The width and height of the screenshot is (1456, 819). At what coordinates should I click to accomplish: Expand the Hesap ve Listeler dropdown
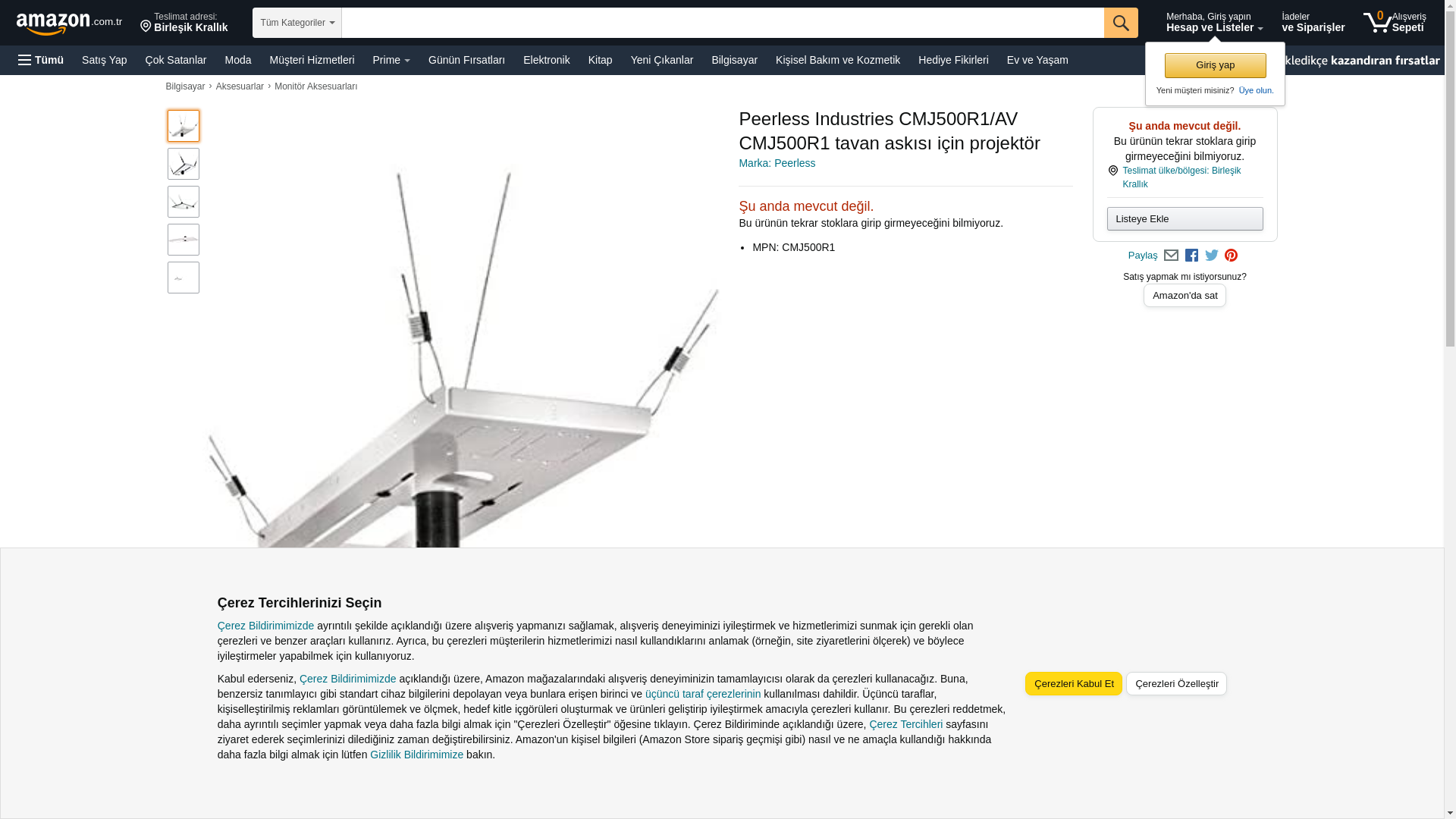pyautogui.click(x=1214, y=22)
